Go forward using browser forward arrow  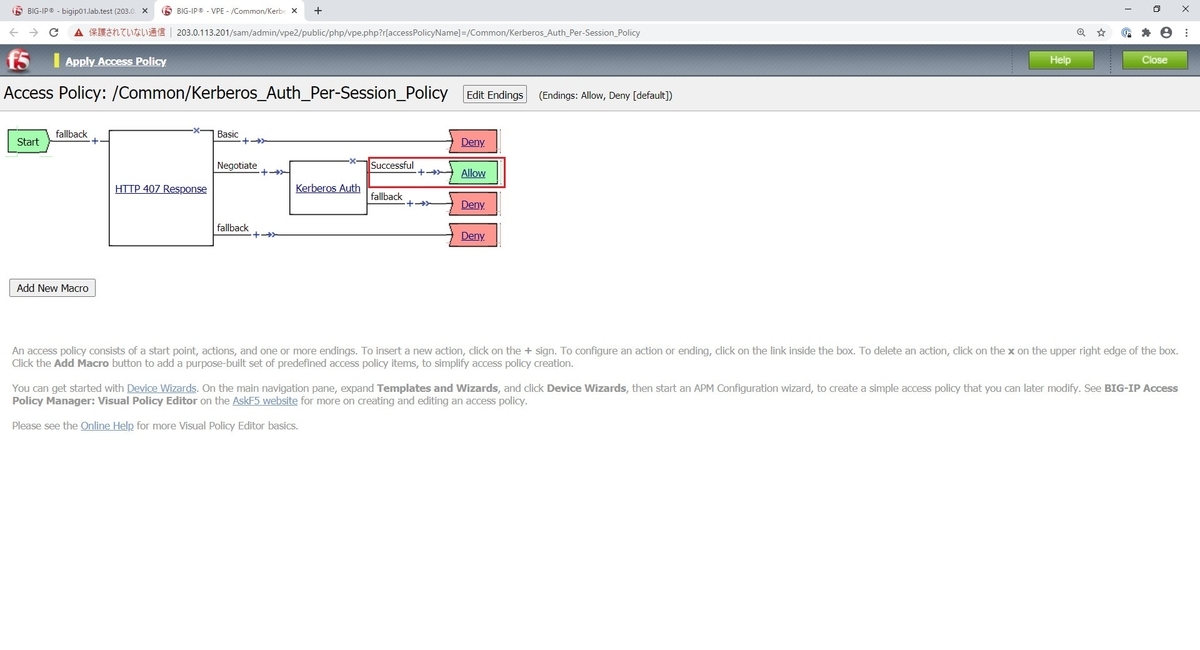[x=33, y=32]
